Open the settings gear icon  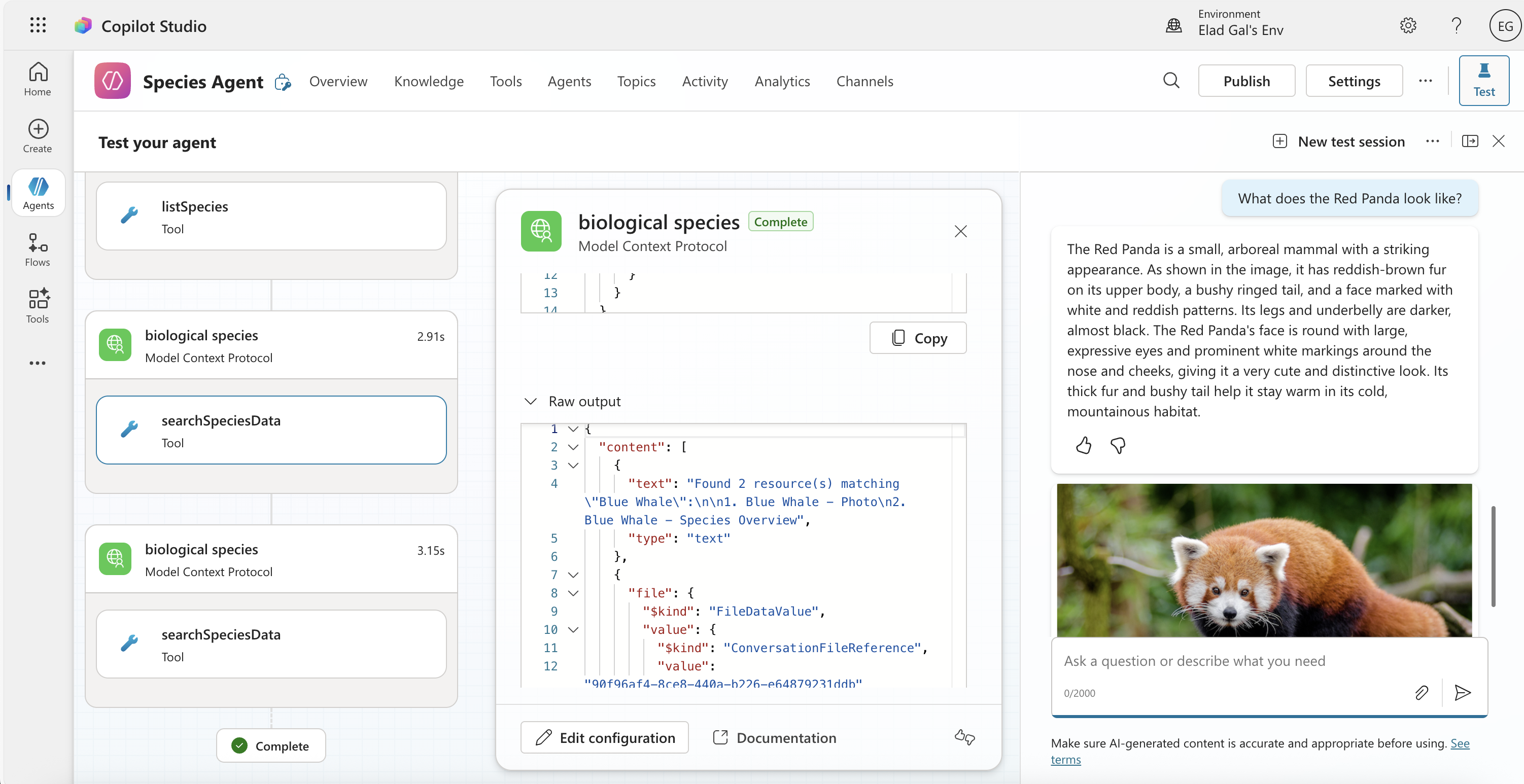(x=1407, y=25)
